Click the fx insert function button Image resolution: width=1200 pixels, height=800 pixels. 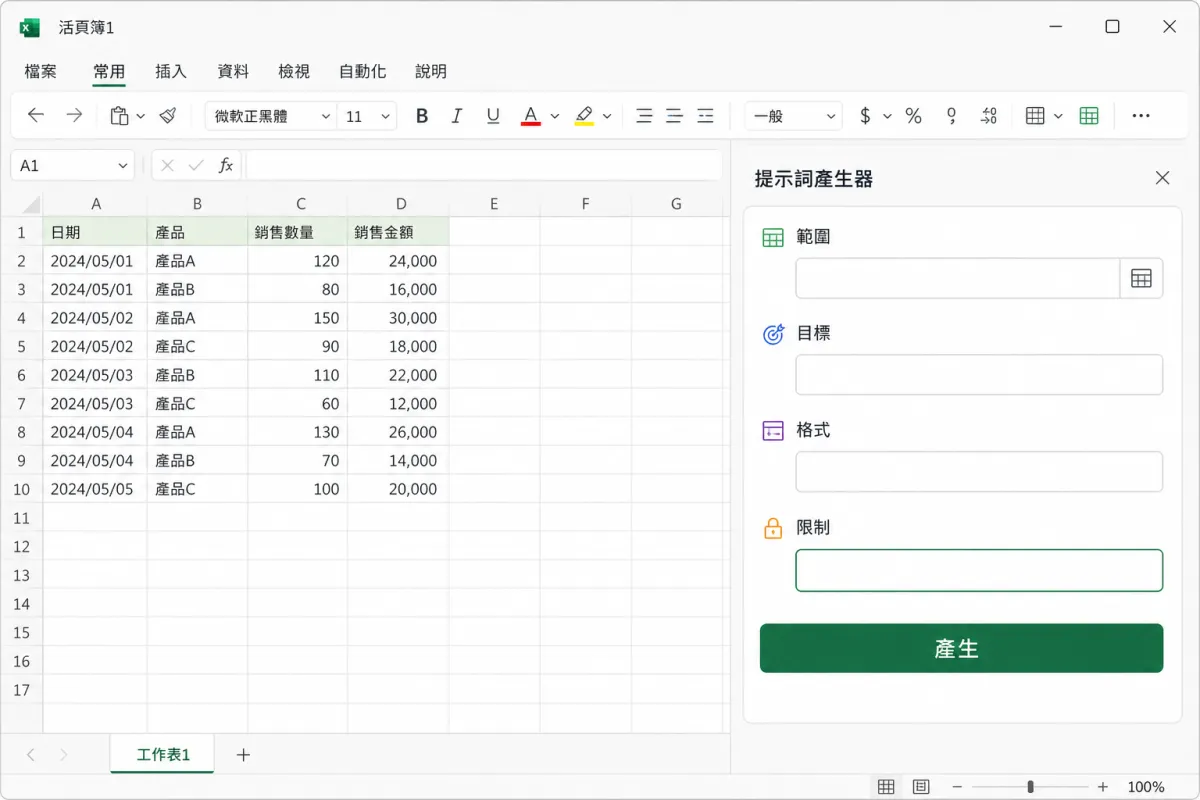[x=226, y=166]
